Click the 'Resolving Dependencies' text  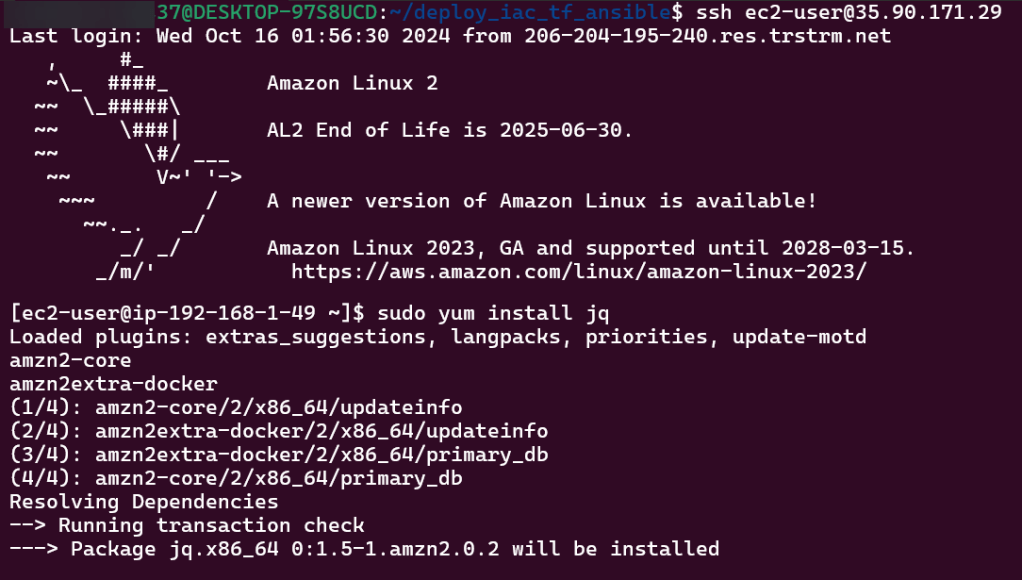coord(144,502)
